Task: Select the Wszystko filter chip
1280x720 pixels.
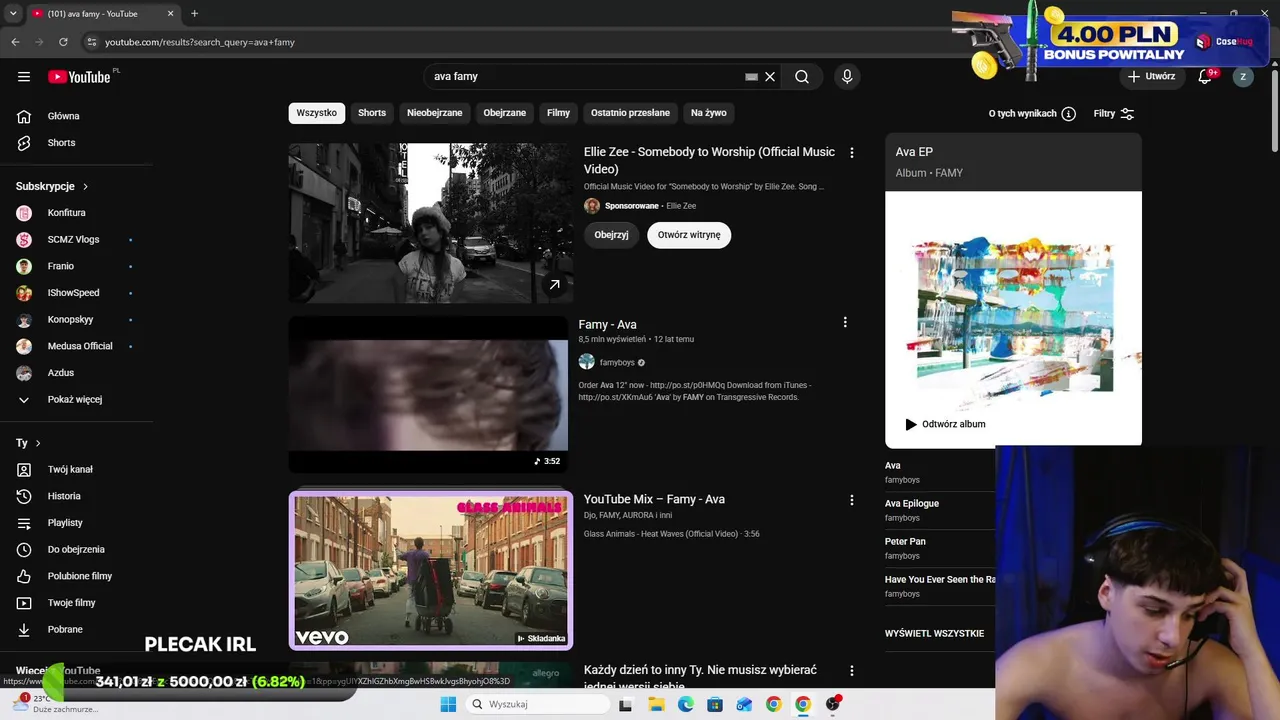Action: pyautogui.click(x=317, y=113)
